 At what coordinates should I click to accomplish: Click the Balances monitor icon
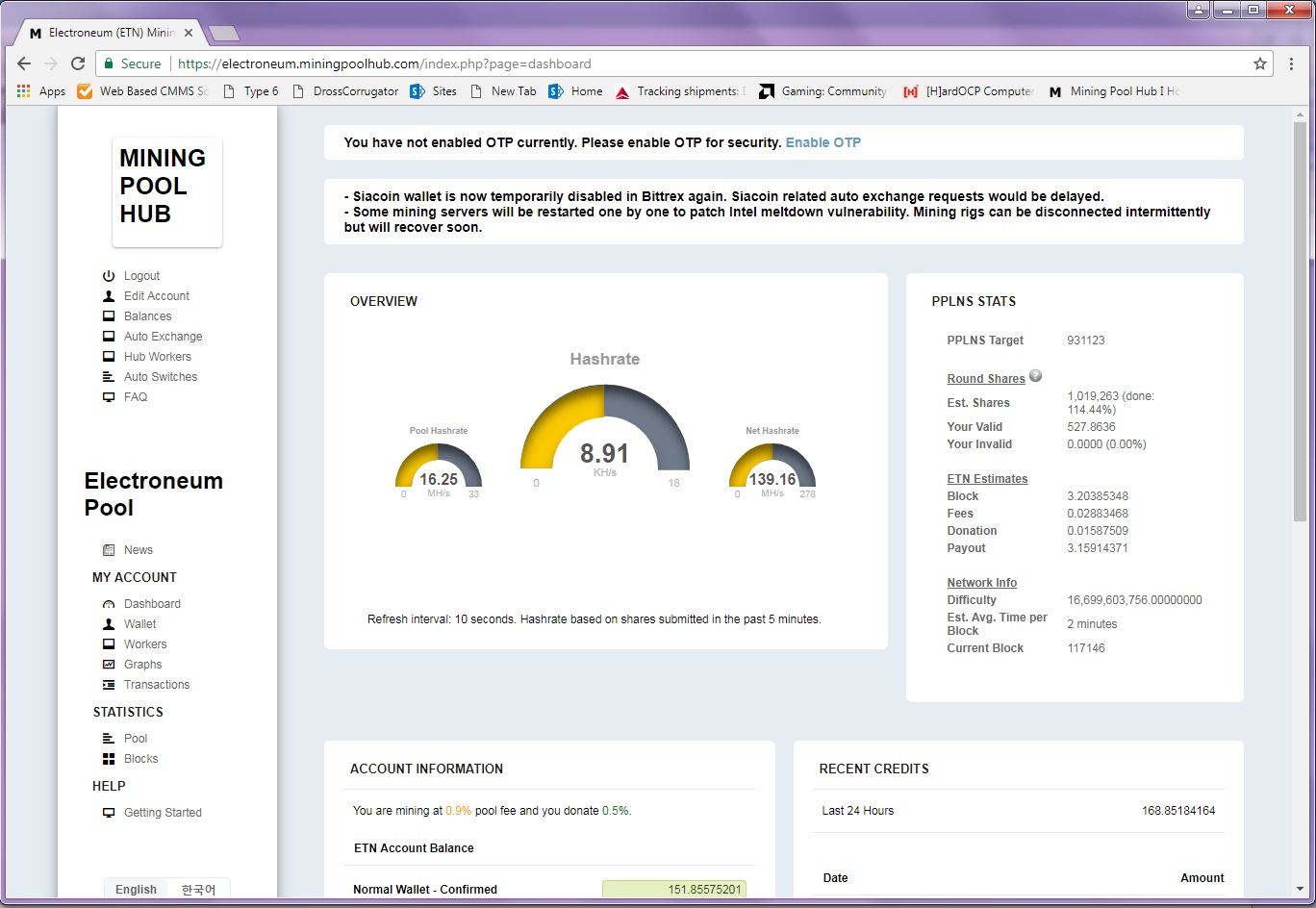109,316
